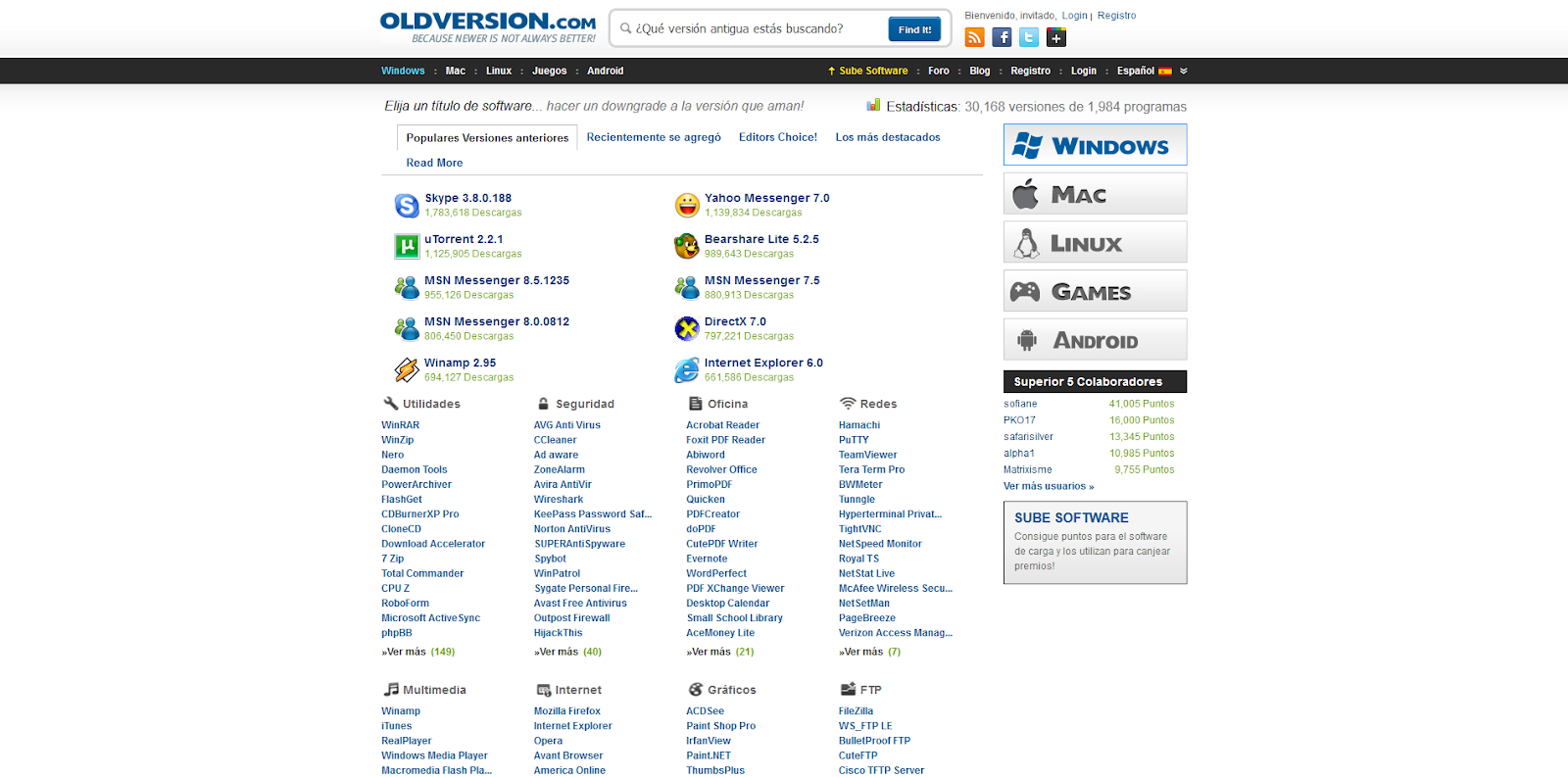Click the Bearshare Lite bear icon
Image resolution: width=1568 pixels, height=778 pixels.
point(687,246)
